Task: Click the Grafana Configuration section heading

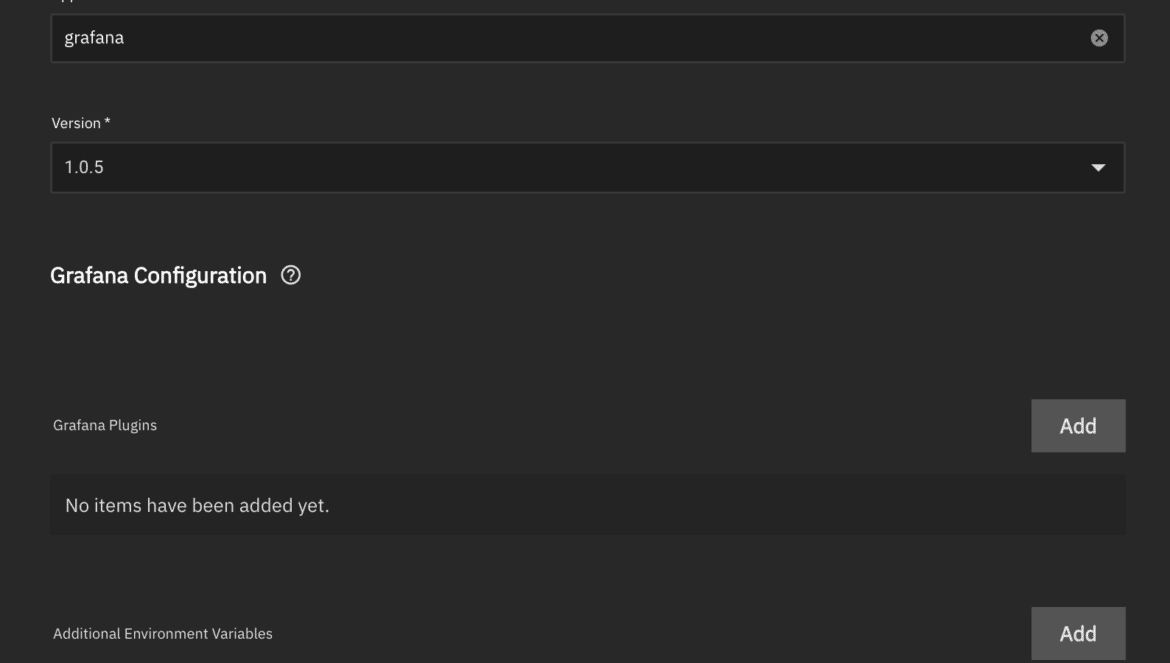Action: click(158, 276)
